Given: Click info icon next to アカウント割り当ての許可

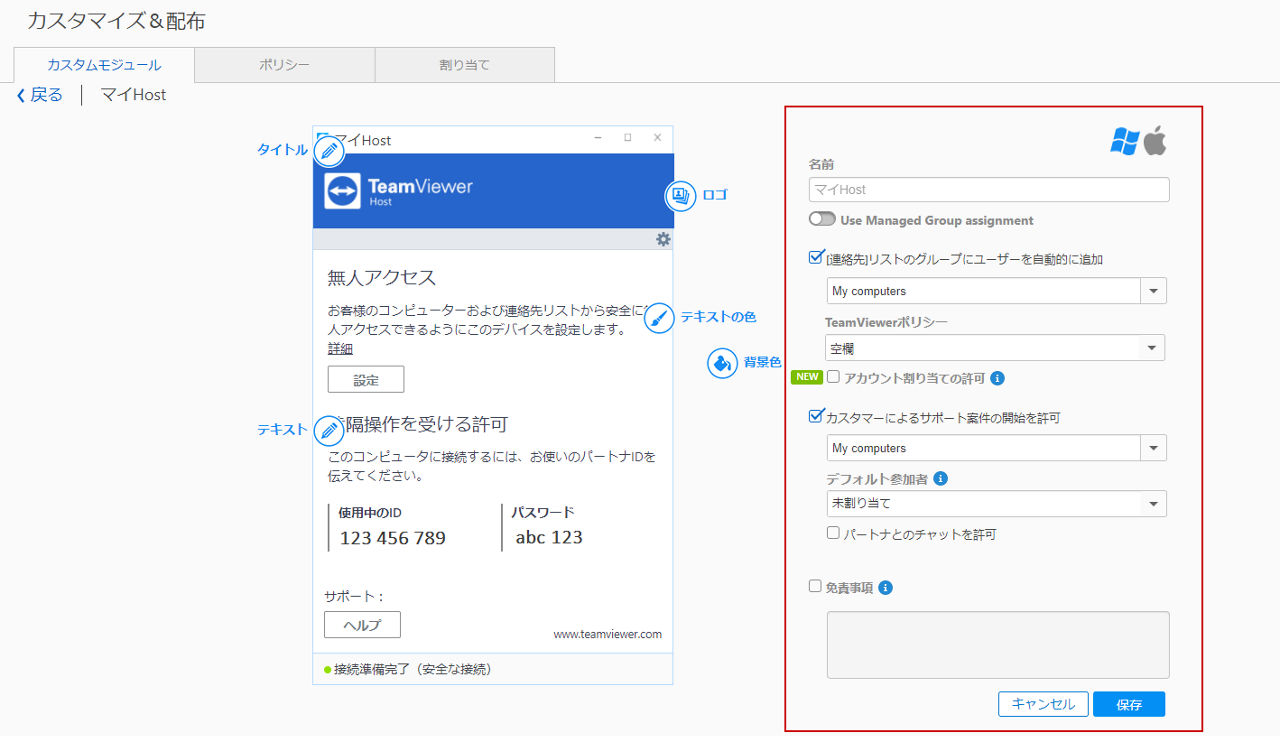Looking at the screenshot, I should tap(997, 378).
